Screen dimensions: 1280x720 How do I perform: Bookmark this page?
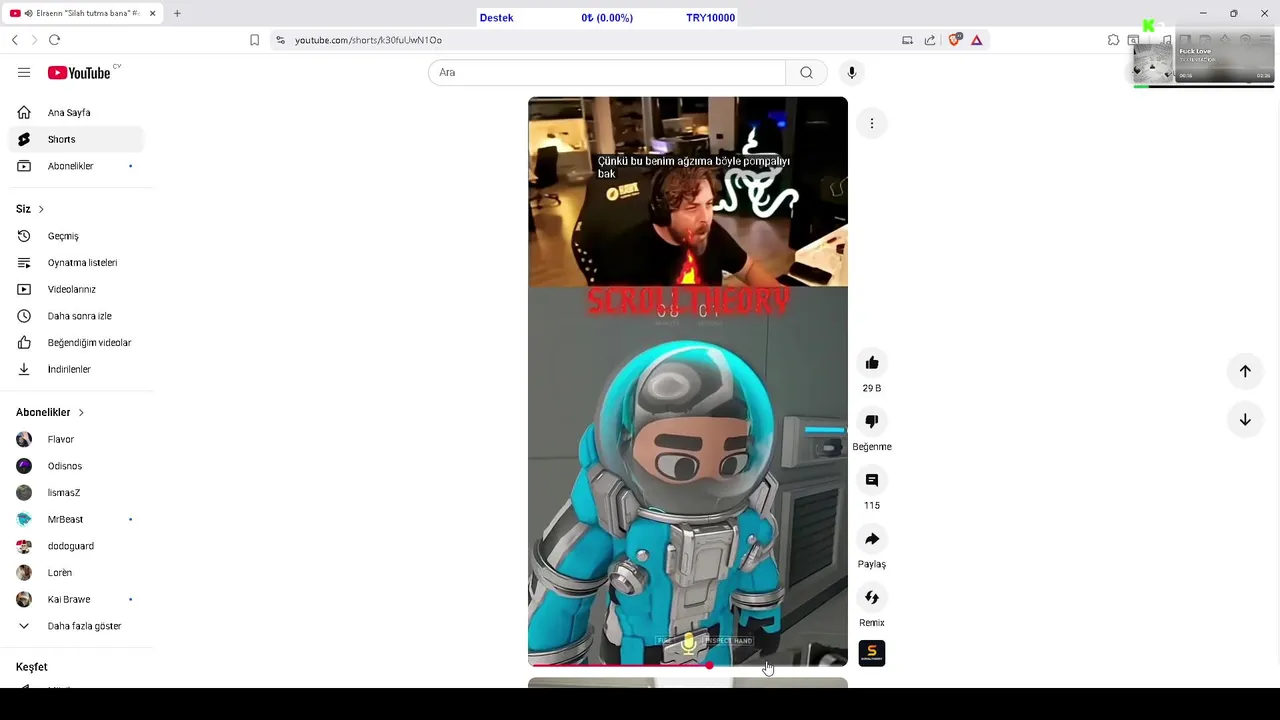pyautogui.click(x=254, y=40)
